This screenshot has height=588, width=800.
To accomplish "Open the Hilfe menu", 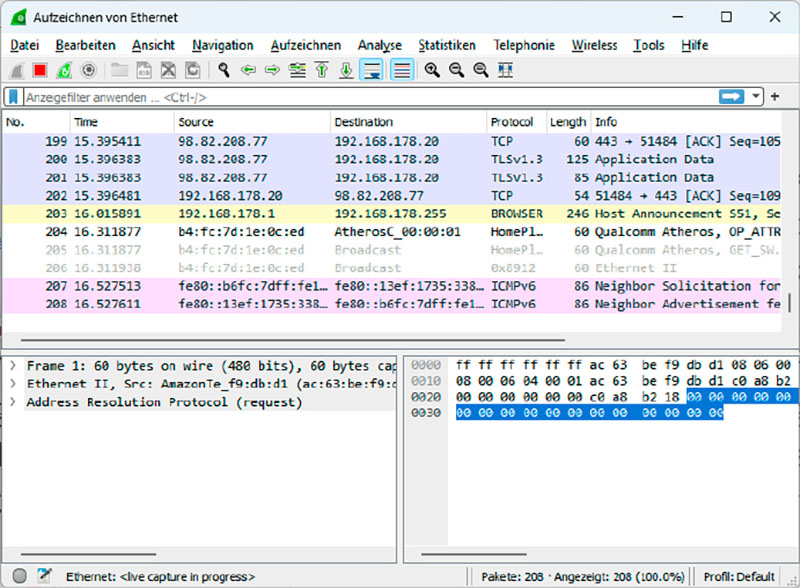I will (x=694, y=45).
